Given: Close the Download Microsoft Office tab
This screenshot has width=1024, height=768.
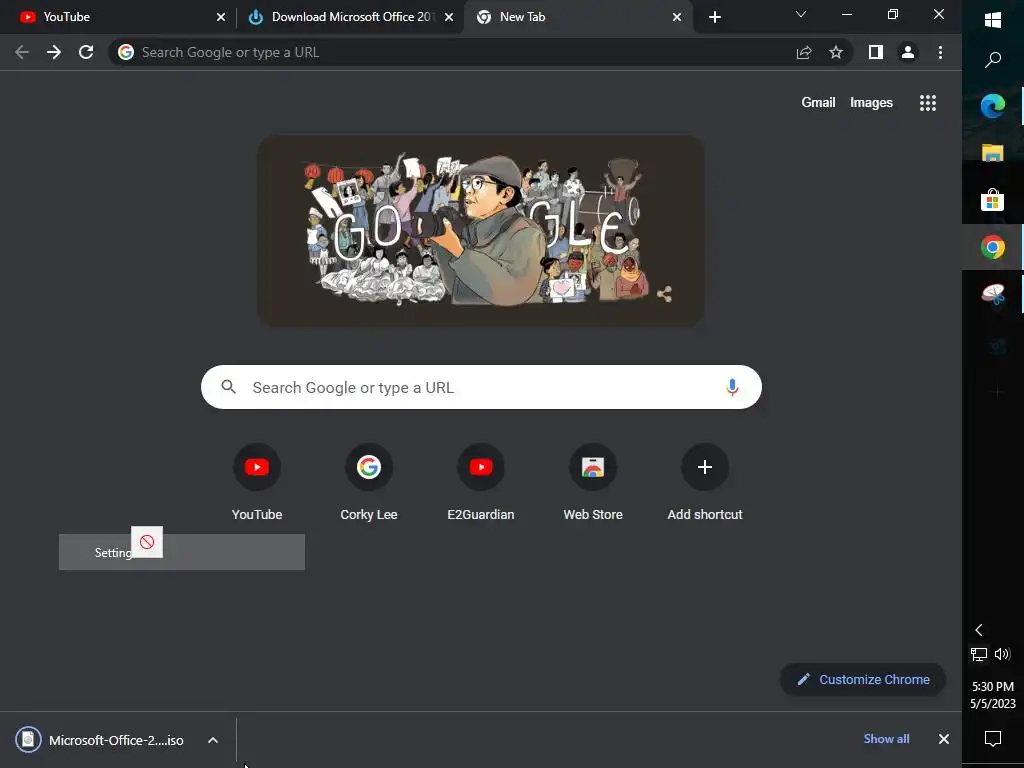Looking at the screenshot, I should pyautogui.click(x=449, y=17).
